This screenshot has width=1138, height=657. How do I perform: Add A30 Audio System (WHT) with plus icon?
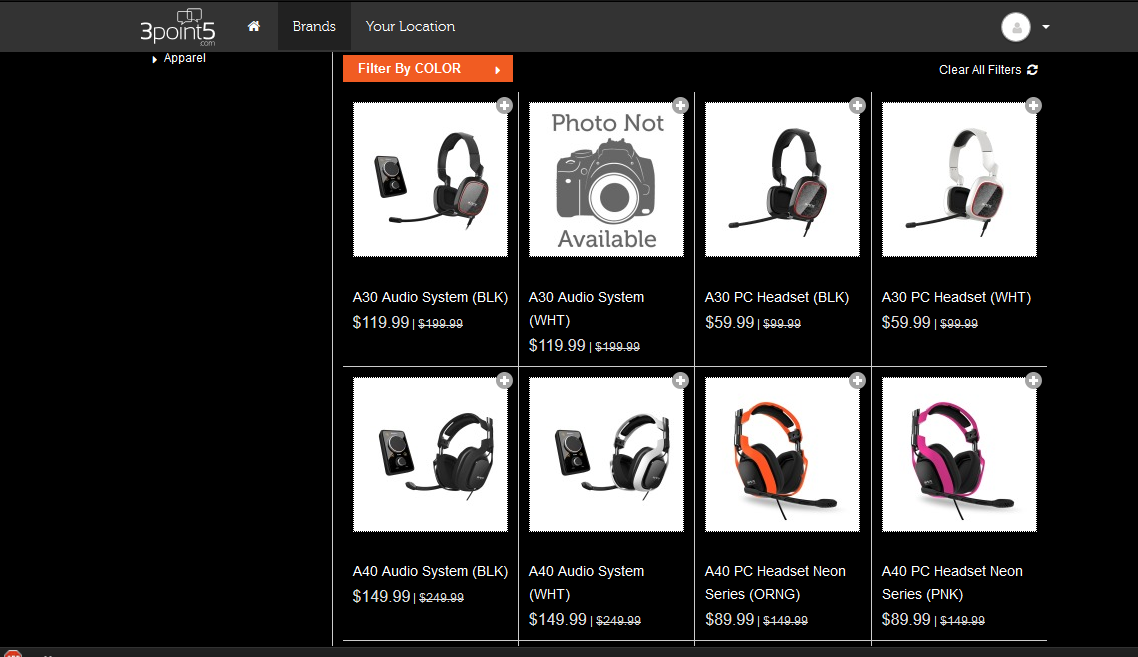coord(680,106)
